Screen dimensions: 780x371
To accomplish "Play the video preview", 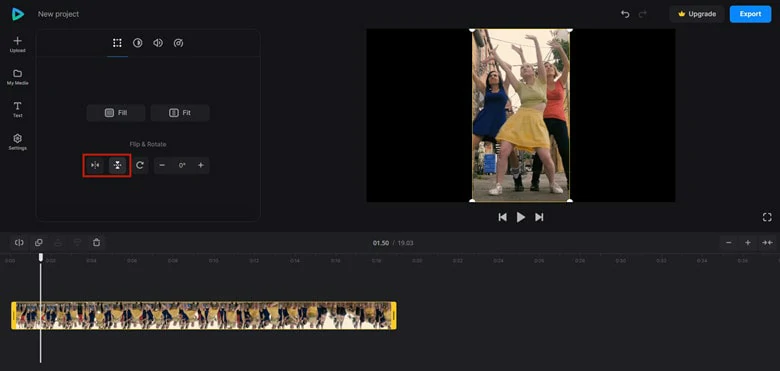I will (x=521, y=217).
